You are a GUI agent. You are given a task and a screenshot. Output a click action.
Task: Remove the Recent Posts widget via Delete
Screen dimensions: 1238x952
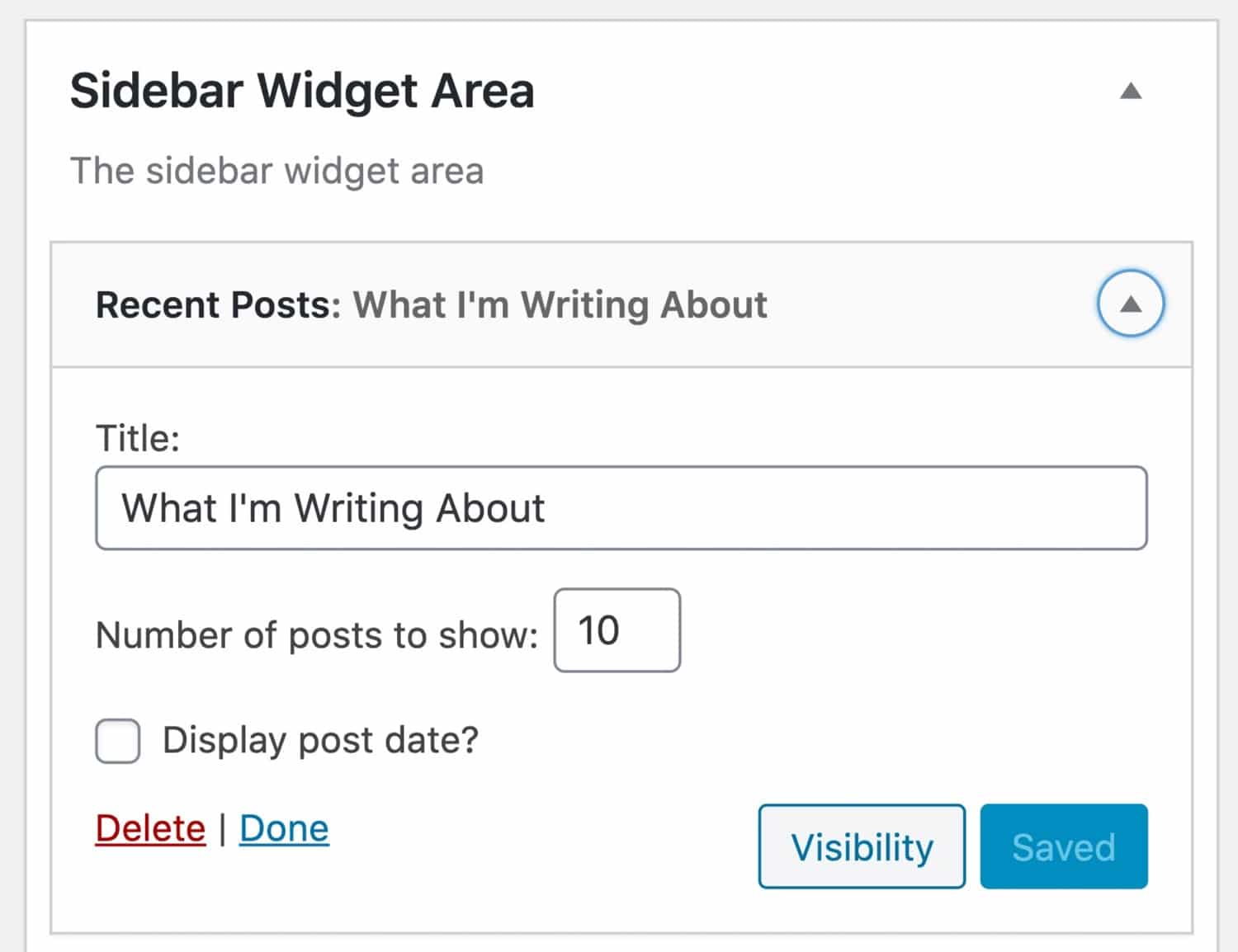tap(149, 827)
